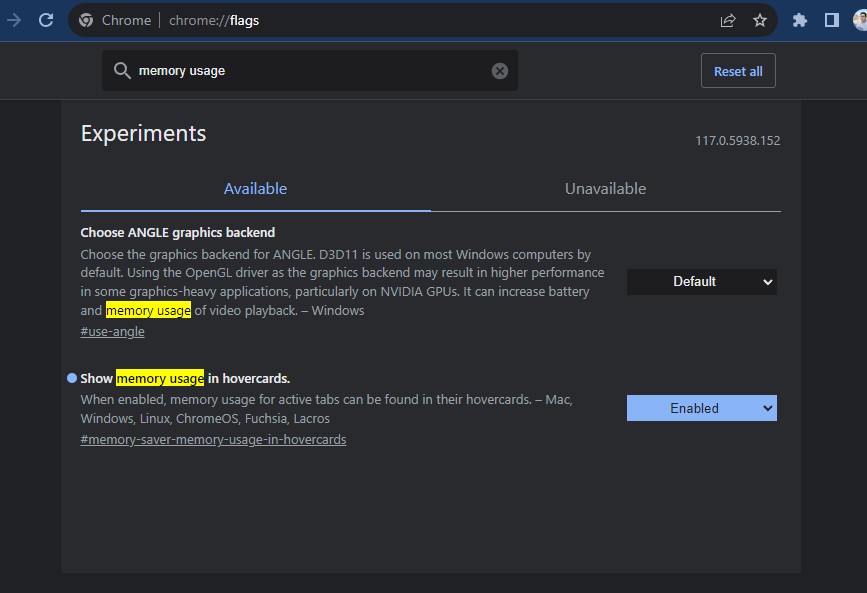Switch to the Unavailable tab
Viewport: 867px width, 593px height.
(x=605, y=189)
